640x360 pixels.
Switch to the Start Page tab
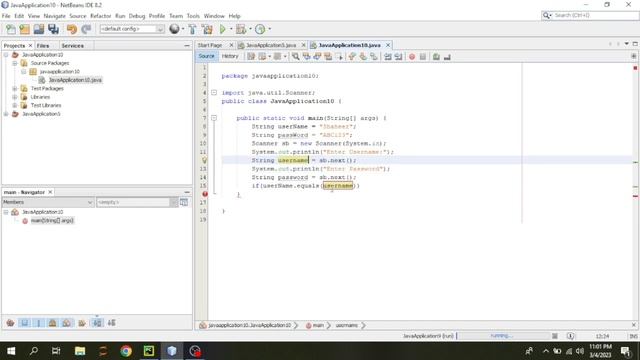210,45
